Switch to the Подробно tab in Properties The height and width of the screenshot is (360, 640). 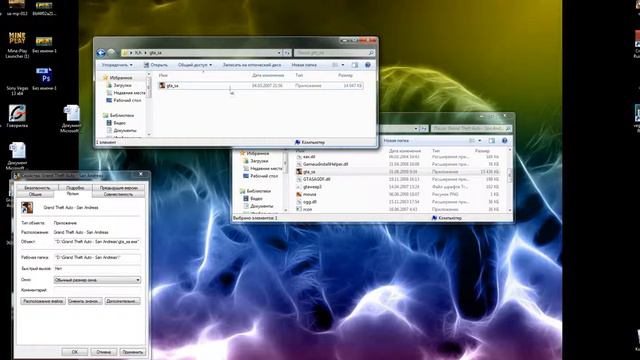(75, 188)
